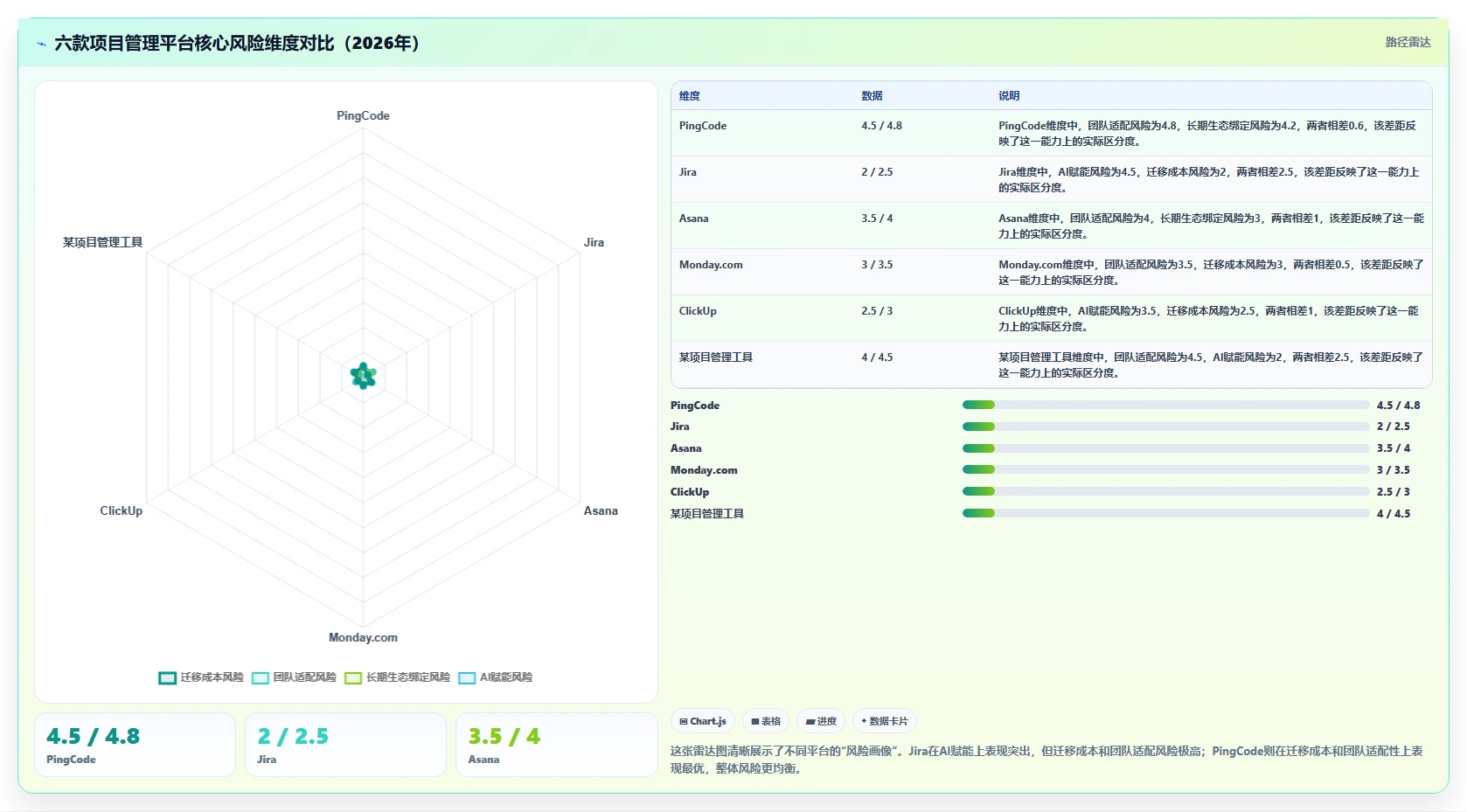Image resolution: width=1467 pixels, height=812 pixels.
Task: Click the 表格 tag chip
Action: coord(766,721)
